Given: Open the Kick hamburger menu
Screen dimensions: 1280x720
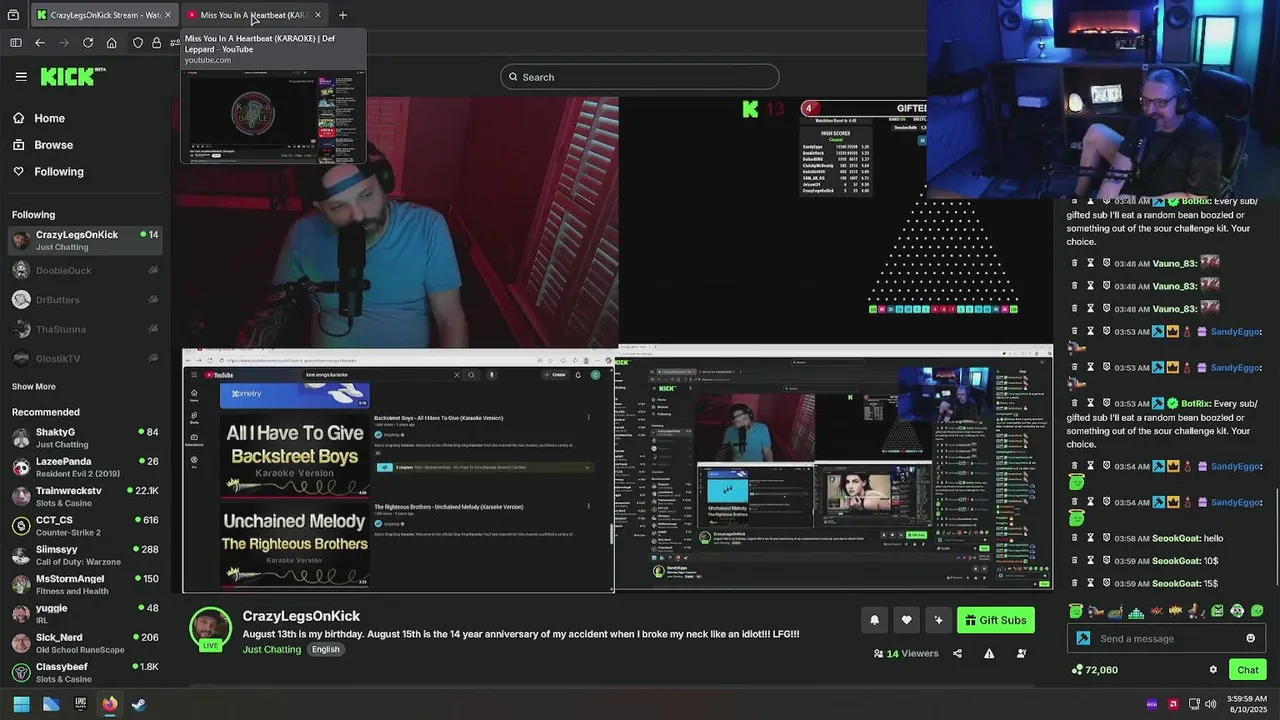Looking at the screenshot, I should tap(21, 76).
